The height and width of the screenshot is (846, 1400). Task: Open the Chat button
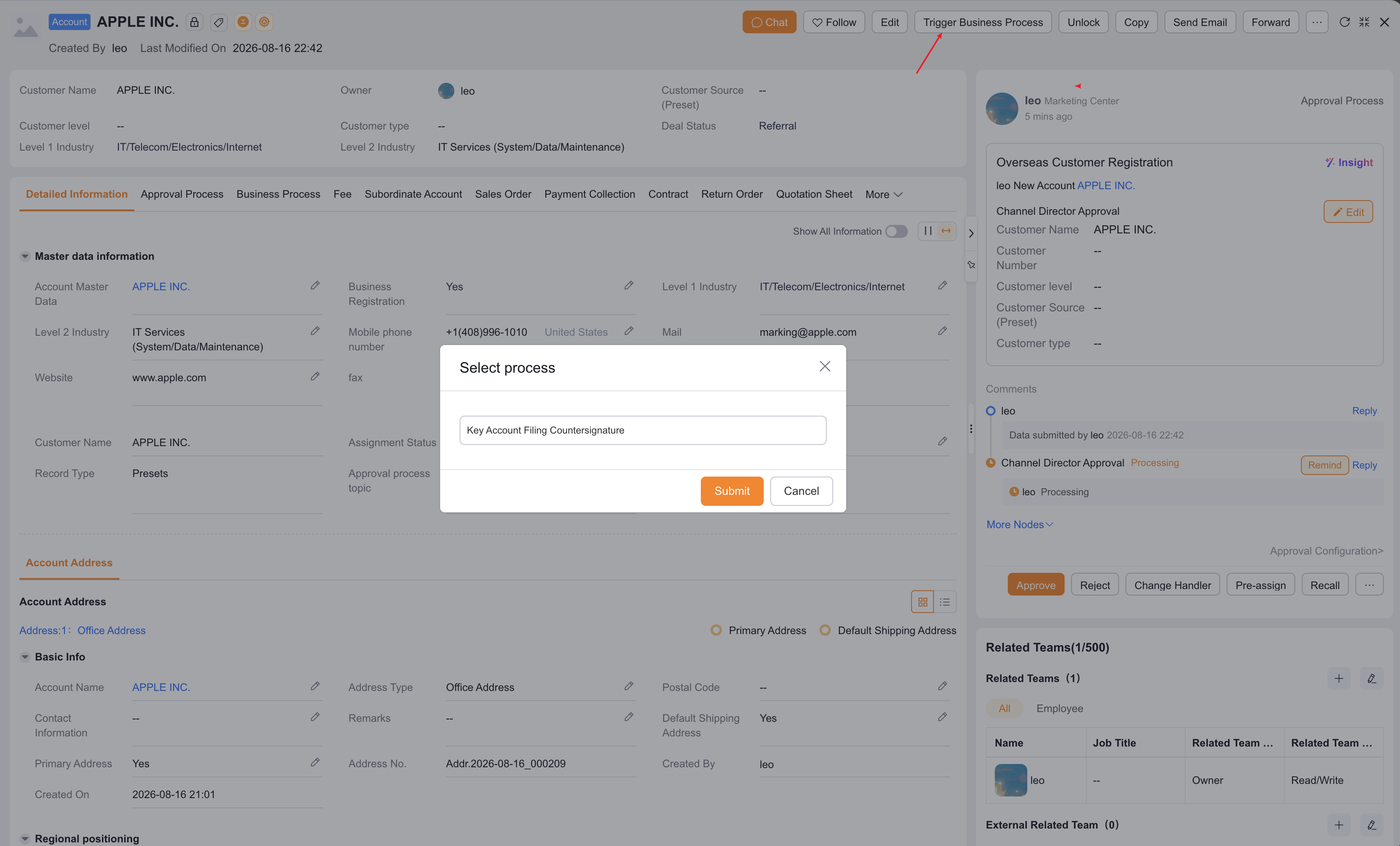tap(769, 22)
